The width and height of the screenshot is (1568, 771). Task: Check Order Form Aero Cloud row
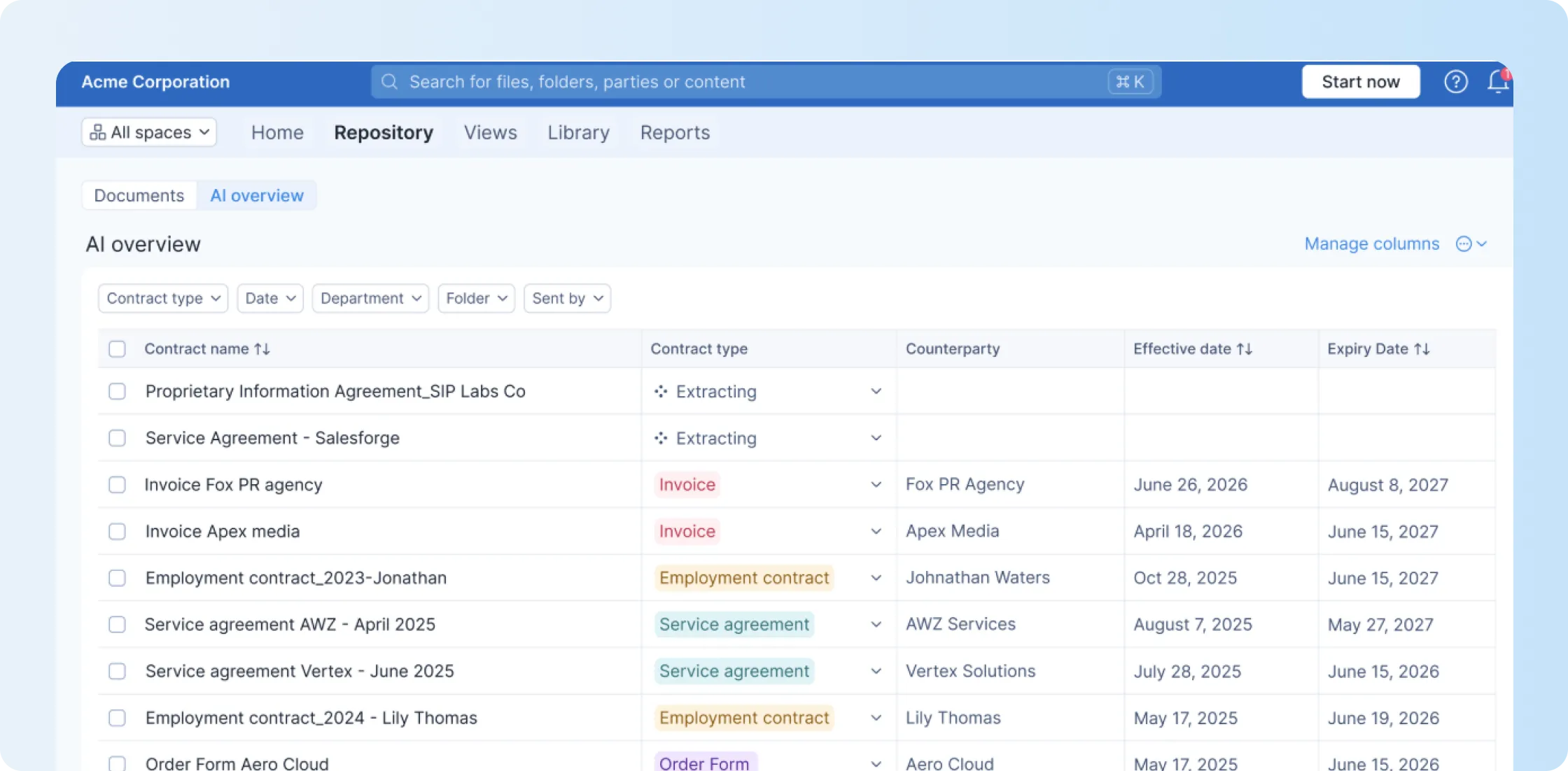click(x=117, y=763)
